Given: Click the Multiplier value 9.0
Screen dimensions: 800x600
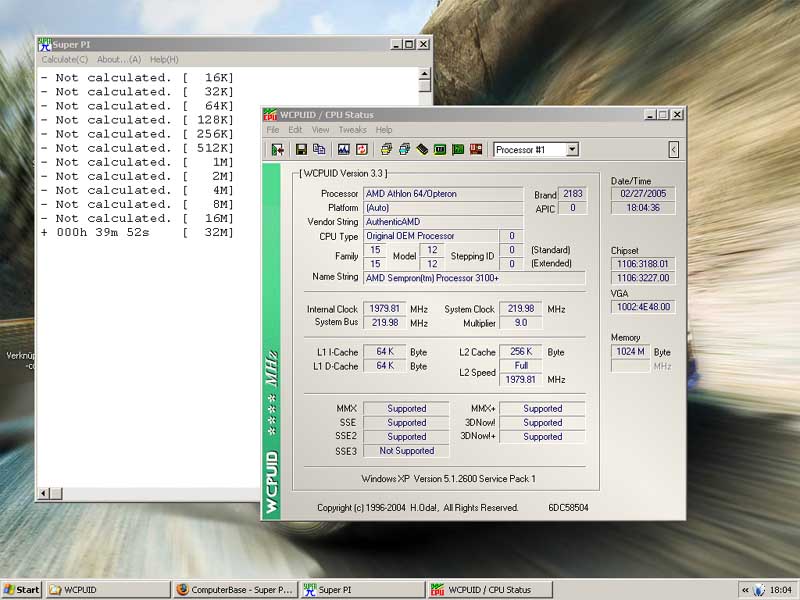Looking at the screenshot, I should click(x=521, y=322).
